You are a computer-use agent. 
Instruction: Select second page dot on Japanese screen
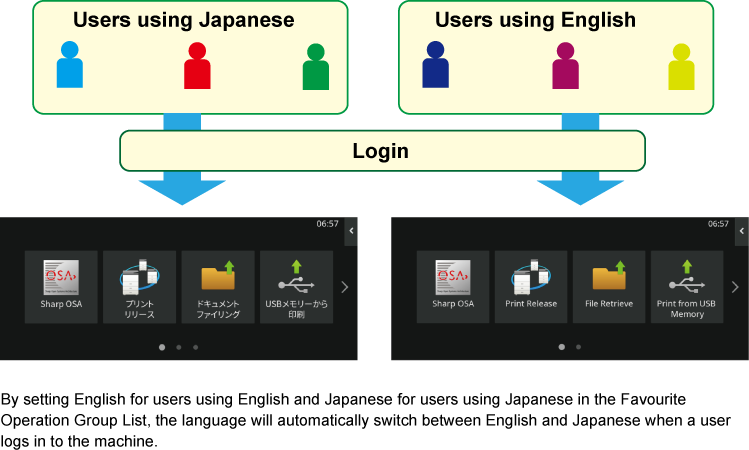pos(178,347)
